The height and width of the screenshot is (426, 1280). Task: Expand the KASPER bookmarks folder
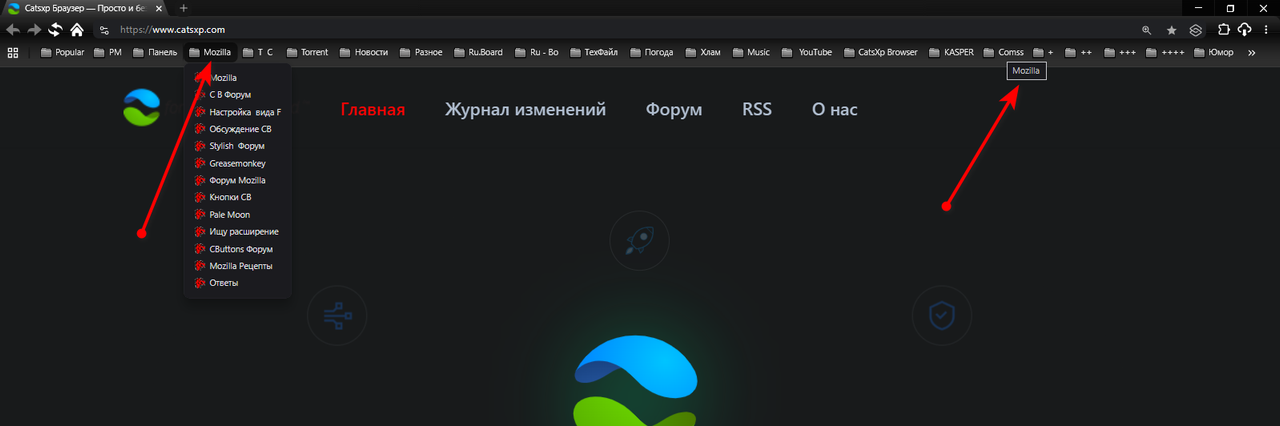click(950, 52)
